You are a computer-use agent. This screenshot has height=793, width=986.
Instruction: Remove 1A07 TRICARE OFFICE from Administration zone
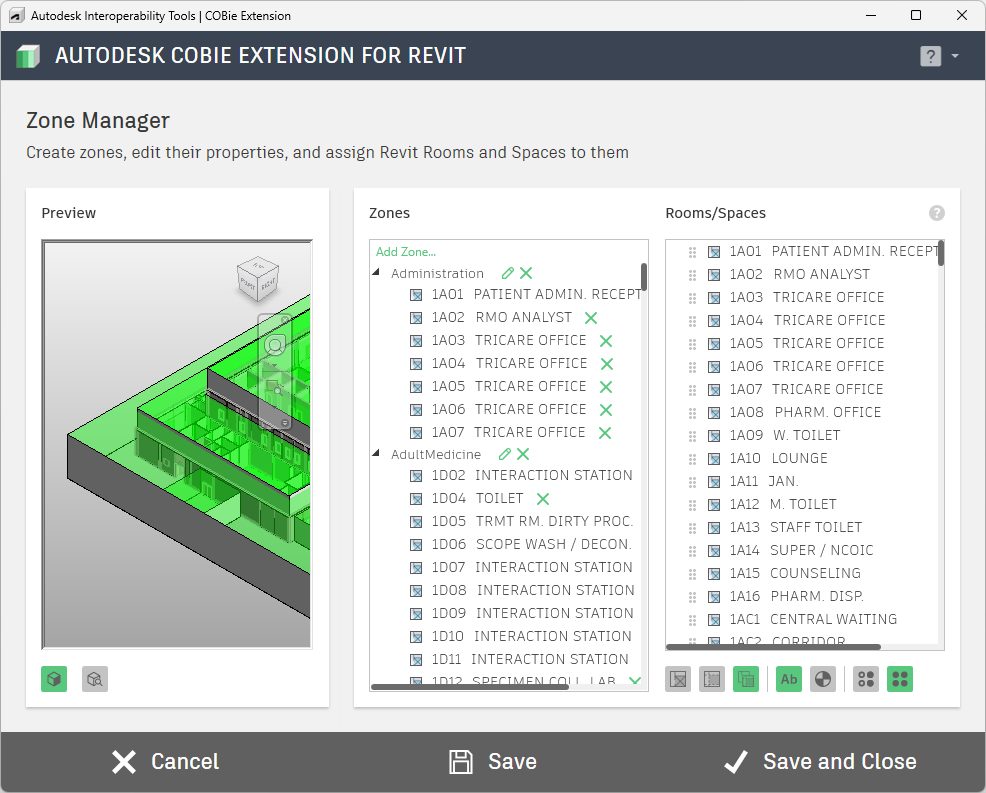click(605, 433)
